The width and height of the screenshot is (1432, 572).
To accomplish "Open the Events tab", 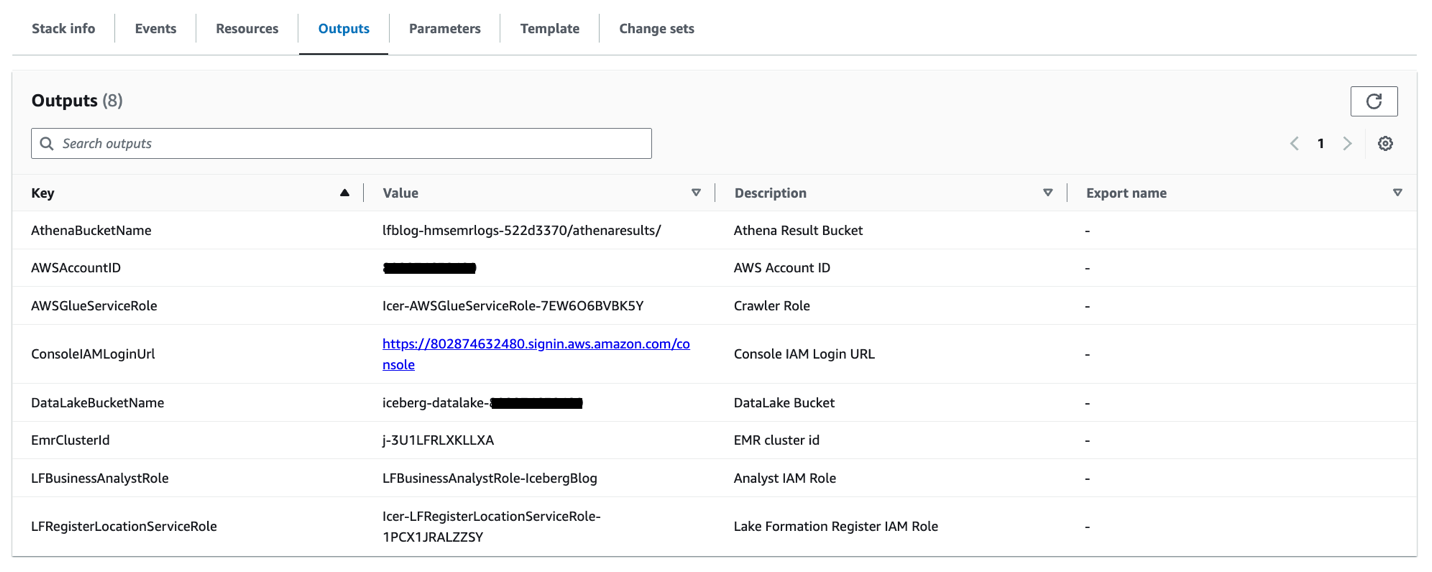I will 155,29.
